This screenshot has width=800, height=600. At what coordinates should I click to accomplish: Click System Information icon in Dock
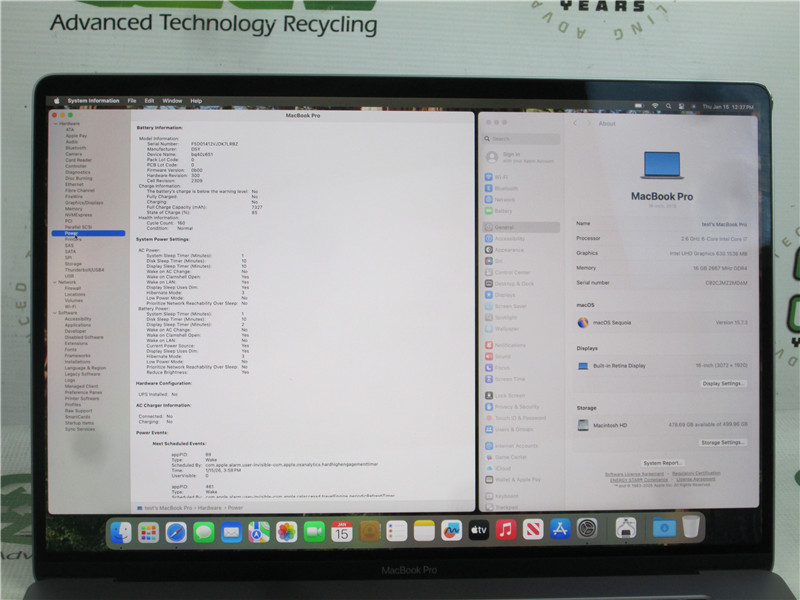tap(626, 528)
